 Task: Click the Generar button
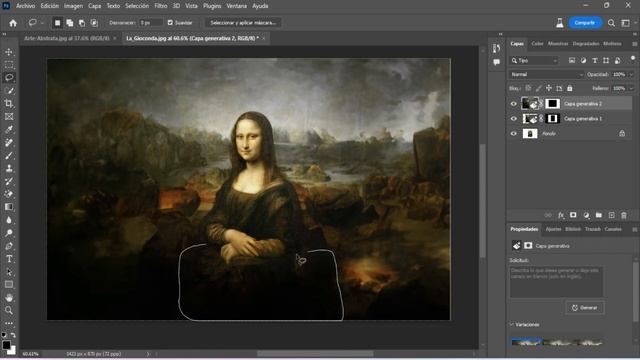click(585, 308)
